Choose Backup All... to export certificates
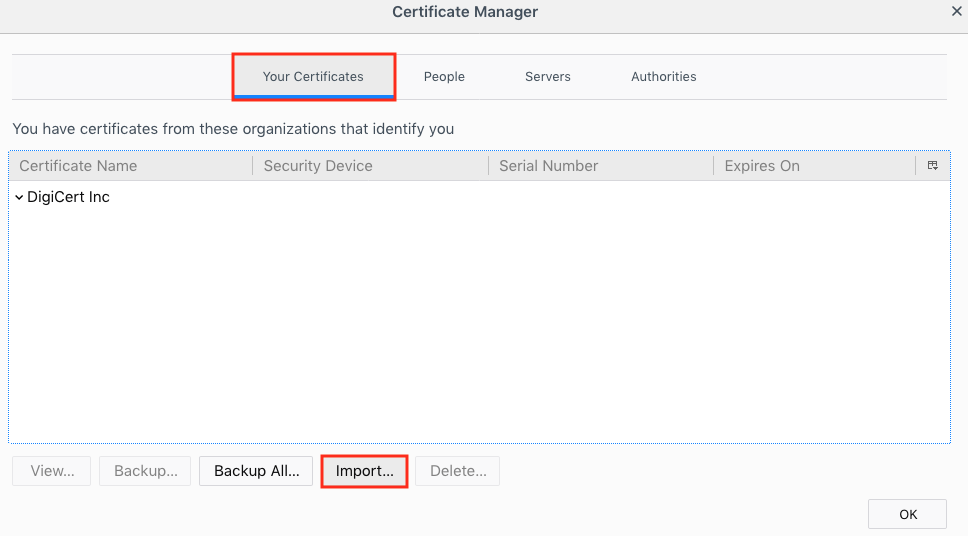Screen dimensions: 968x536 click(x=256, y=471)
